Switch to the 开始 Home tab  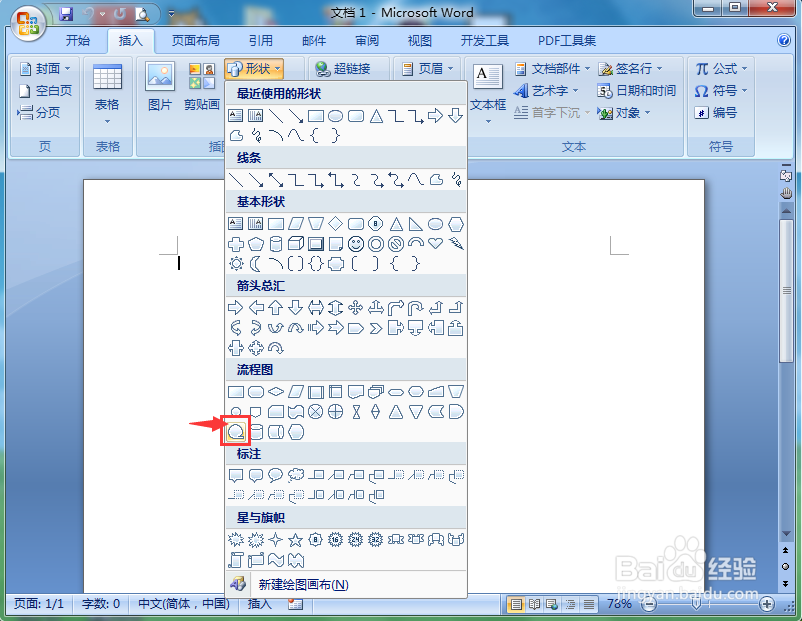77,40
